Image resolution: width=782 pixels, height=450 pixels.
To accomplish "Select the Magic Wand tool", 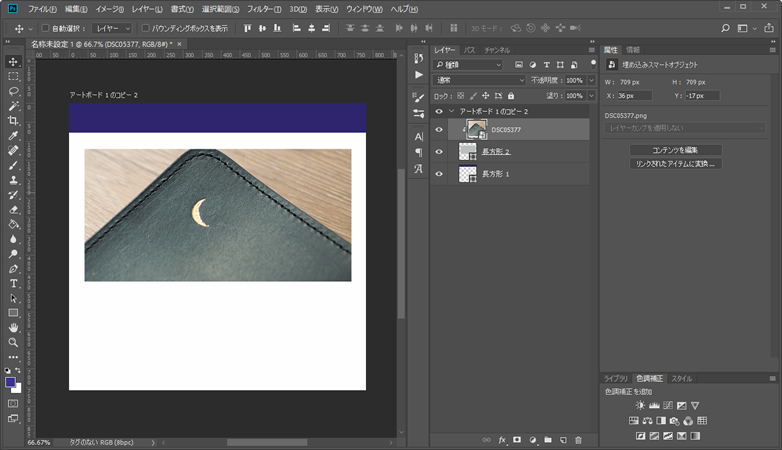I will pos(13,106).
